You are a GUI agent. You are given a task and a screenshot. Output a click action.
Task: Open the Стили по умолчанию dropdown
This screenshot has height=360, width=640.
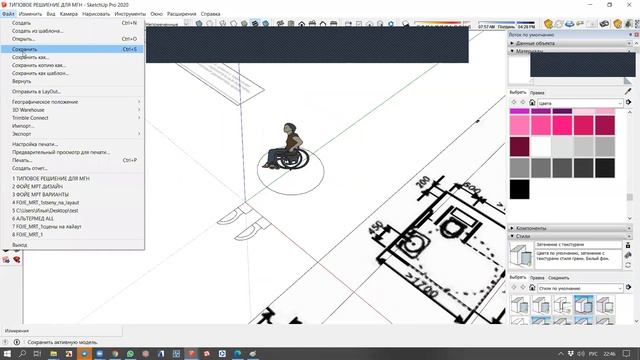click(x=580, y=288)
